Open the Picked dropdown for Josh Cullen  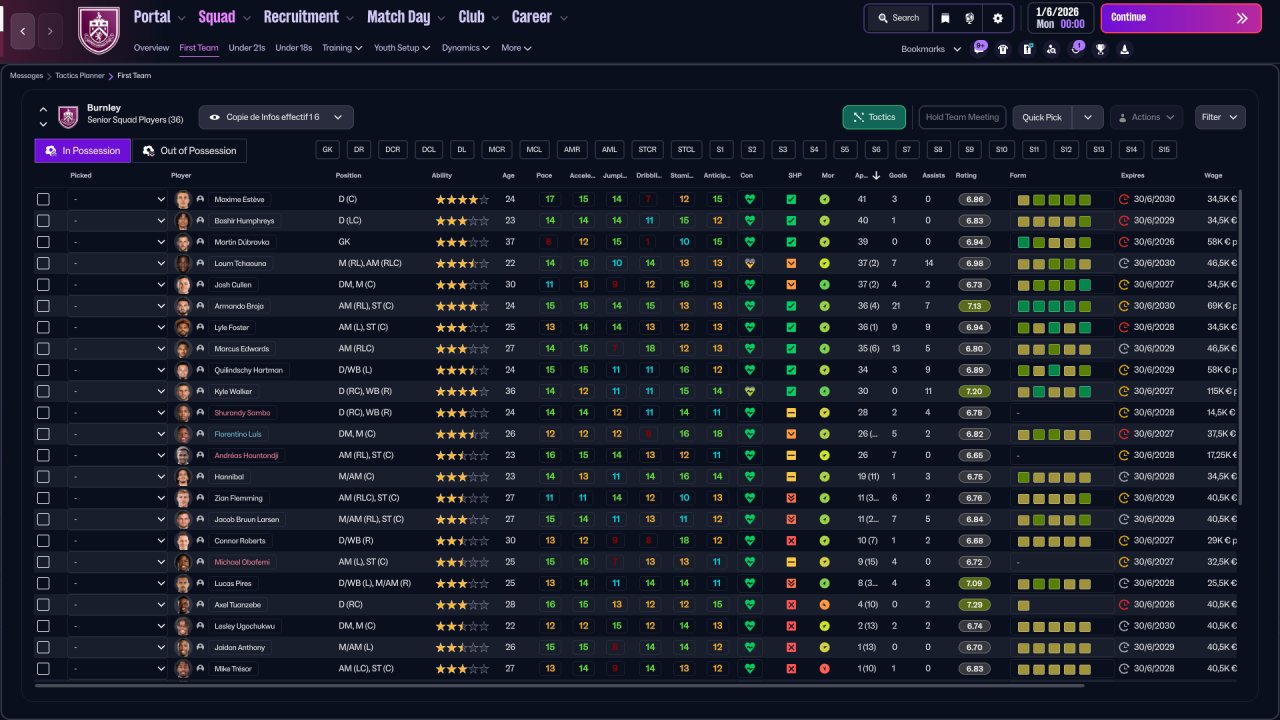[118, 285]
